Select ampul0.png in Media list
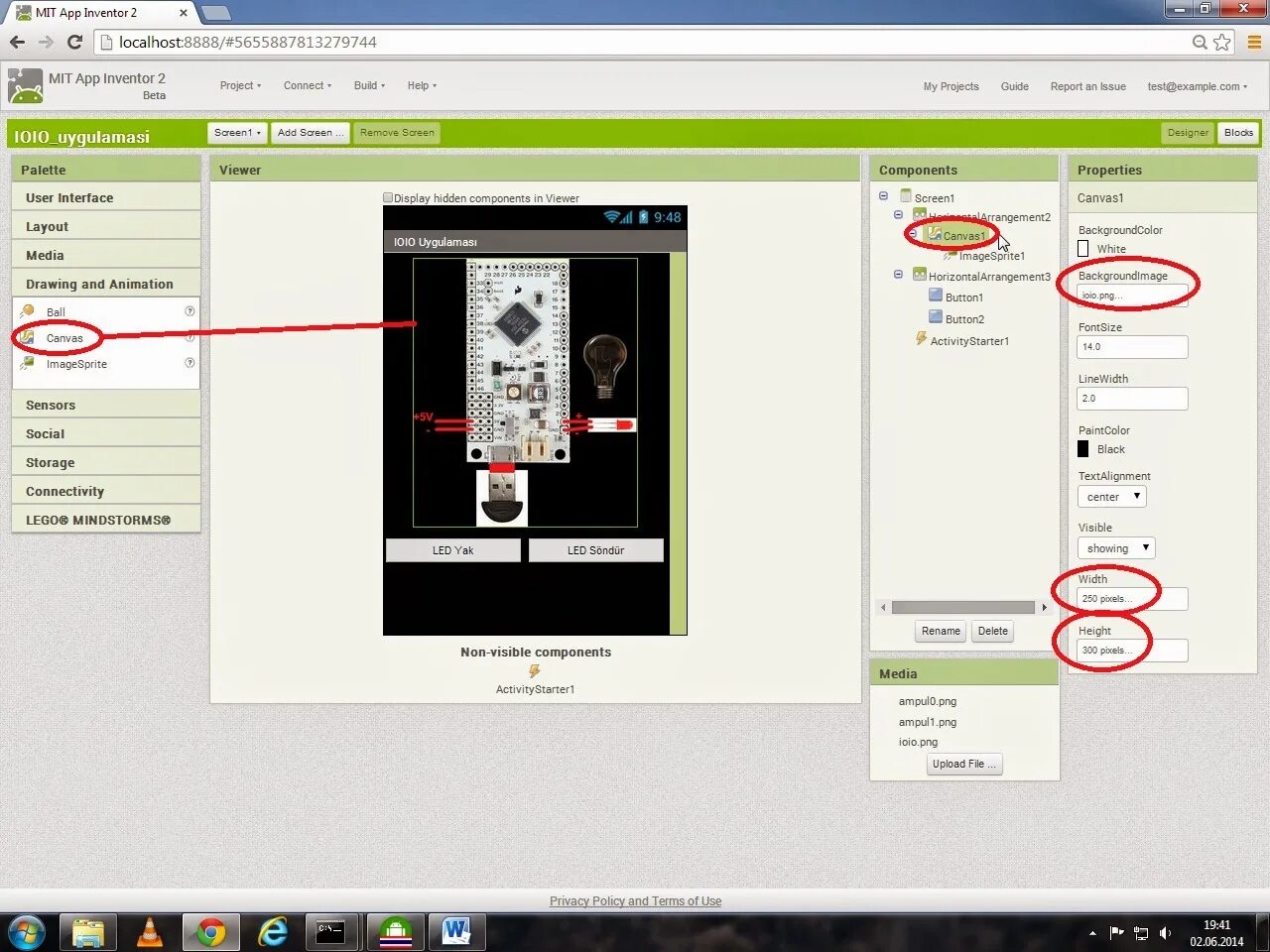The width and height of the screenshot is (1270, 952). (x=928, y=701)
